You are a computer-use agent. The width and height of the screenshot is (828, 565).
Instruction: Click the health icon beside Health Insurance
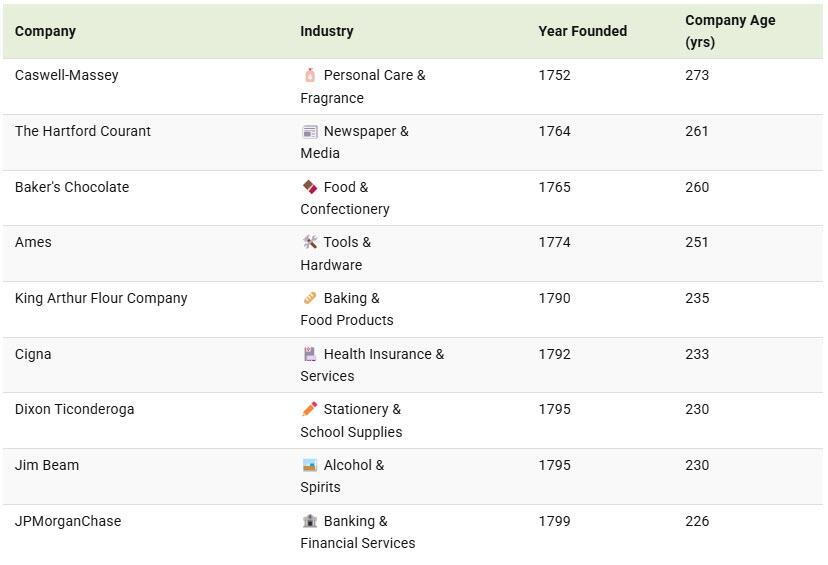pos(310,354)
